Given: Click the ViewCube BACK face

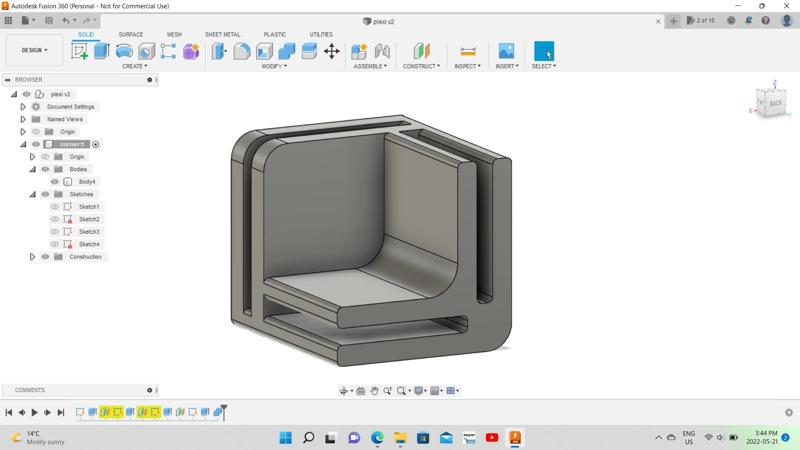Looking at the screenshot, I should [775, 102].
